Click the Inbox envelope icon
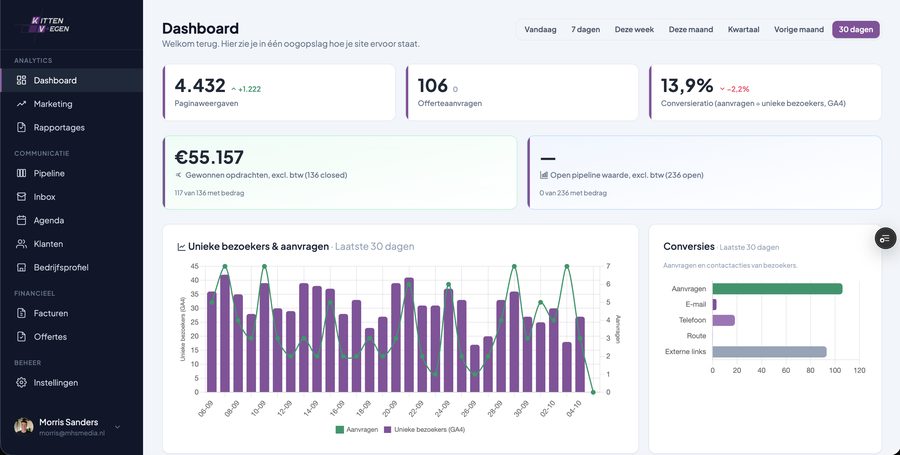Viewport: 900px width, 455px height. pos(21,197)
